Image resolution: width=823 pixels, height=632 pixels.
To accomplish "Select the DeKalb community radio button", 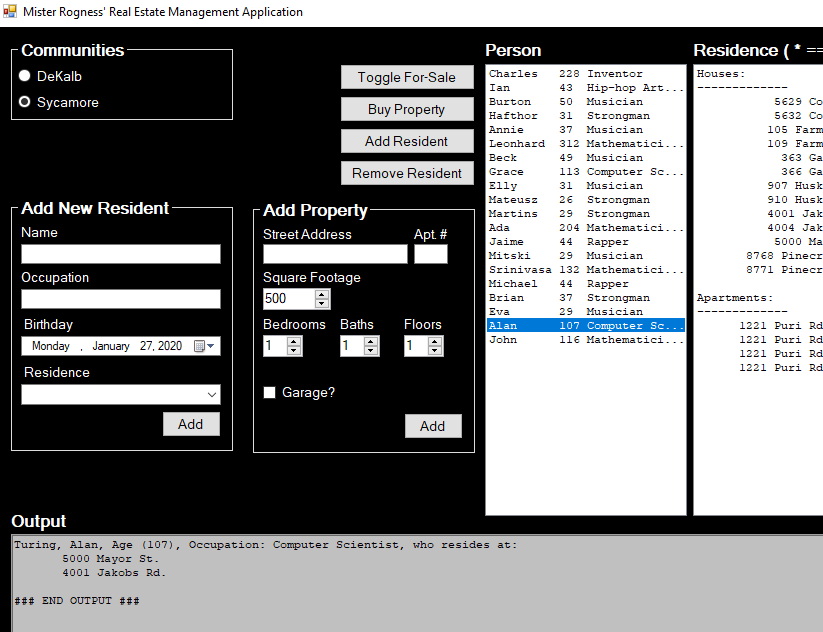I will 25,76.
